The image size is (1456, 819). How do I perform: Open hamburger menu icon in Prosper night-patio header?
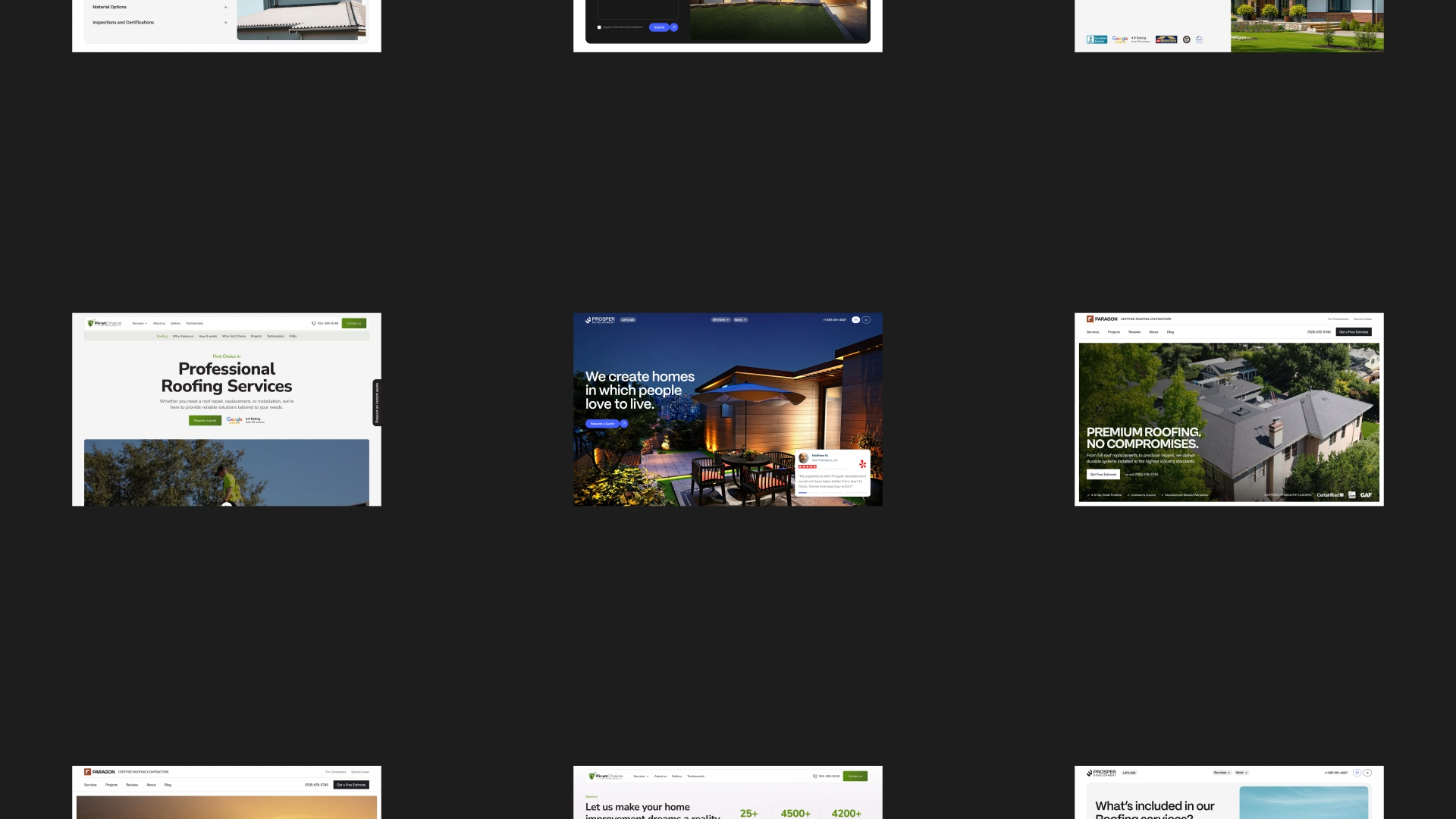tap(866, 320)
